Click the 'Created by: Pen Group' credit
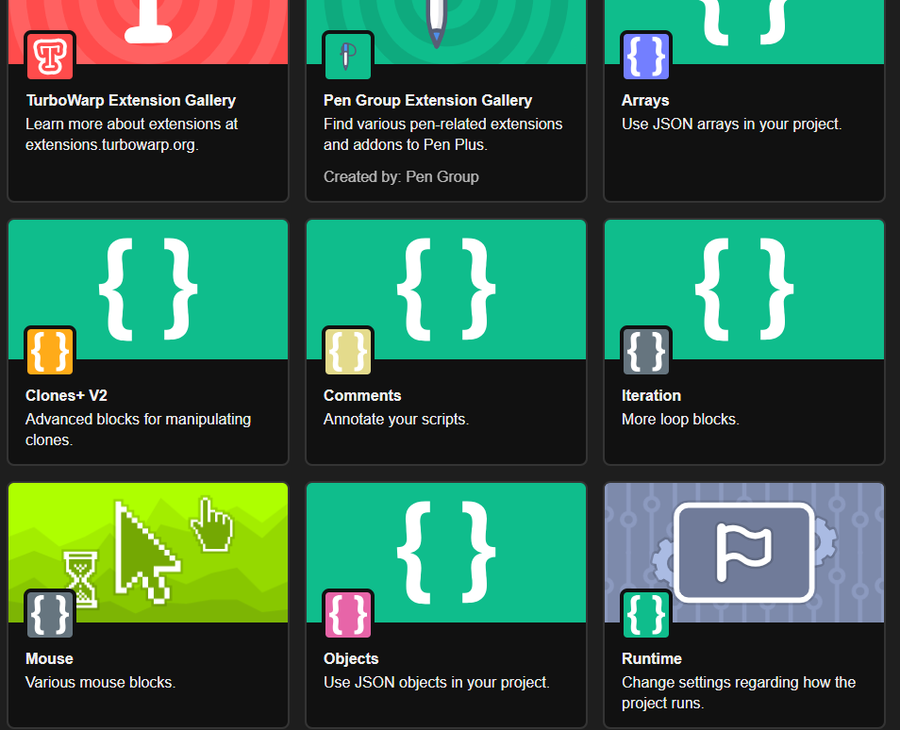 [401, 177]
